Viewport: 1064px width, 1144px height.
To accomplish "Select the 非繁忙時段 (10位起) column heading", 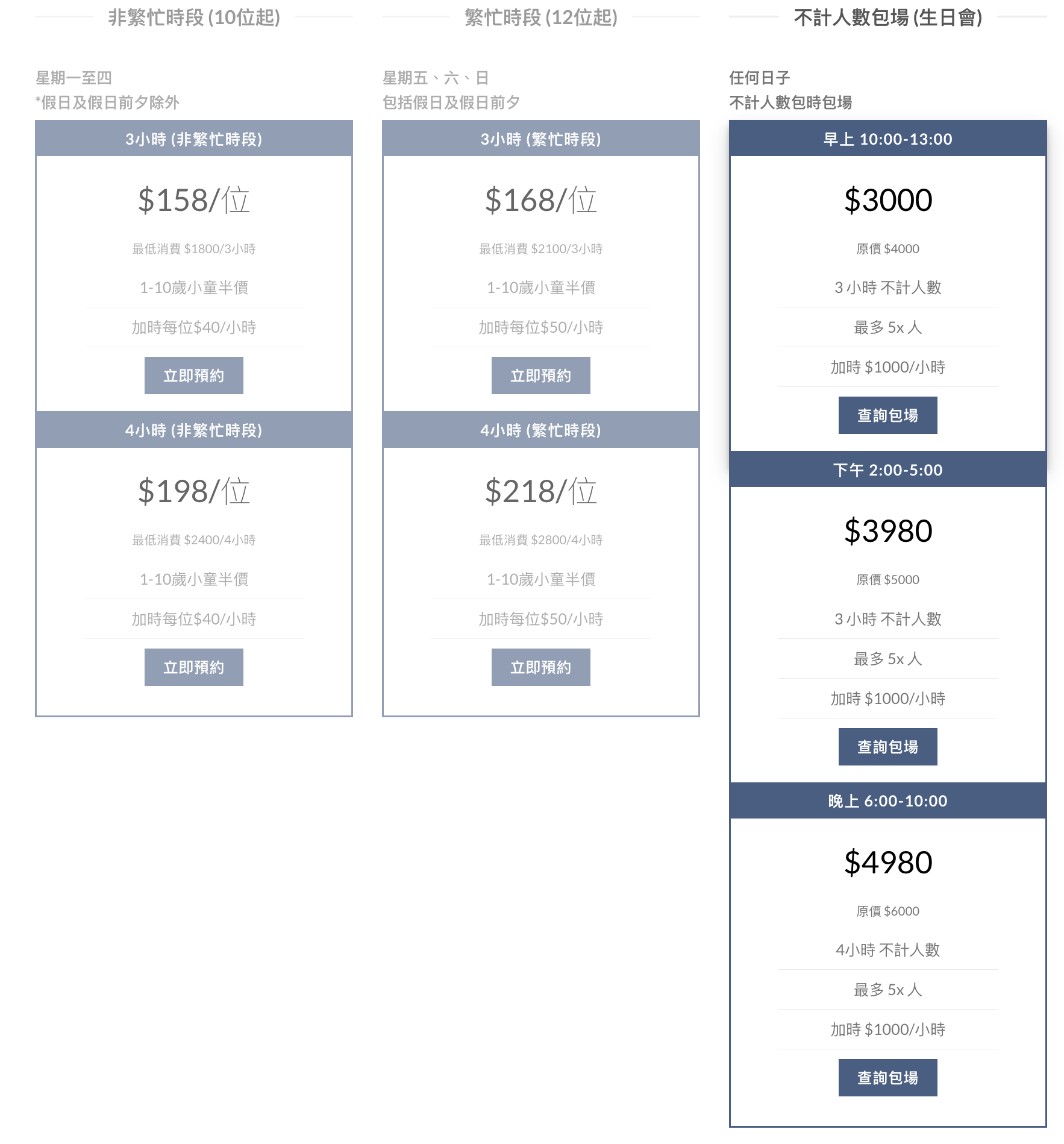I will 193,17.
